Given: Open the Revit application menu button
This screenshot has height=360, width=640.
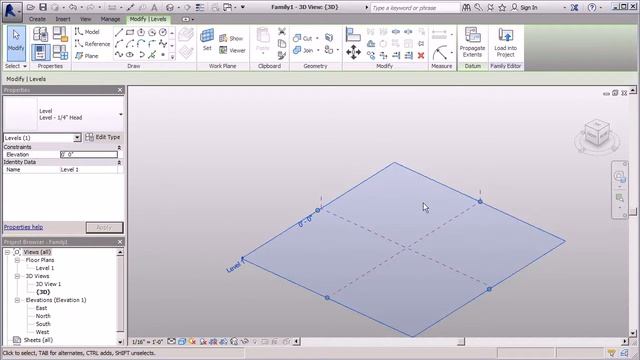Looking at the screenshot, I should tap(11, 11).
